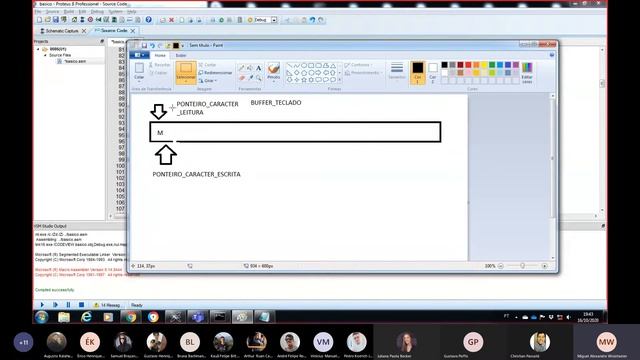Close the Source Code tab
This screenshot has width=640, height=360.
(133, 31)
